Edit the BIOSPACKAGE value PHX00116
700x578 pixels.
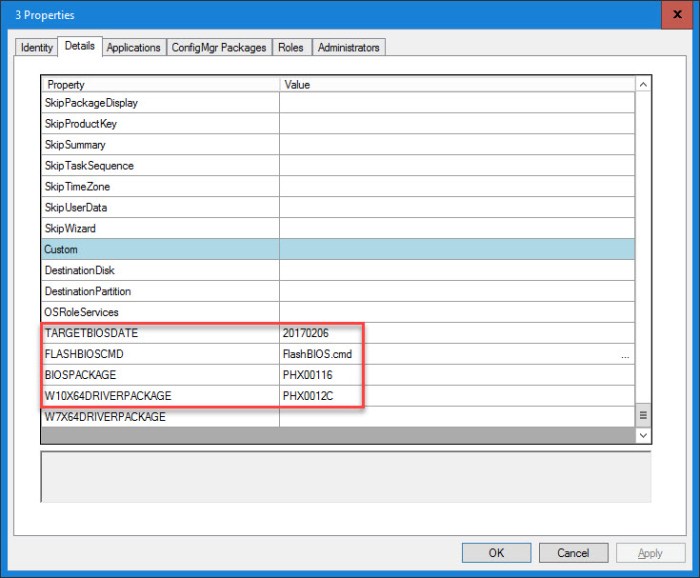click(455, 375)
